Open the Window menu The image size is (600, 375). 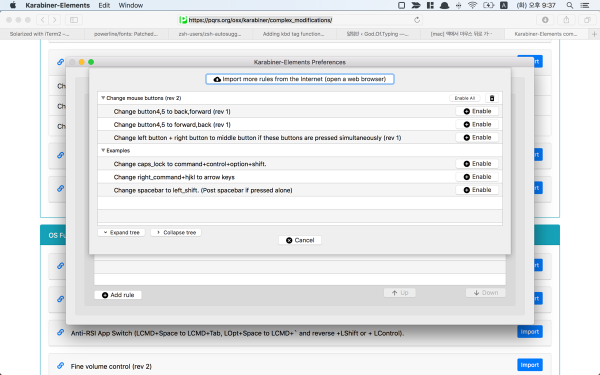[130, 5]
